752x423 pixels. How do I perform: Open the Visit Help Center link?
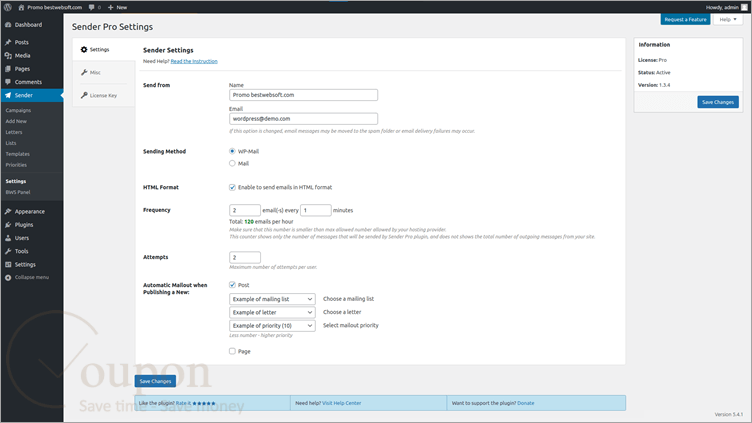[341, 403]
